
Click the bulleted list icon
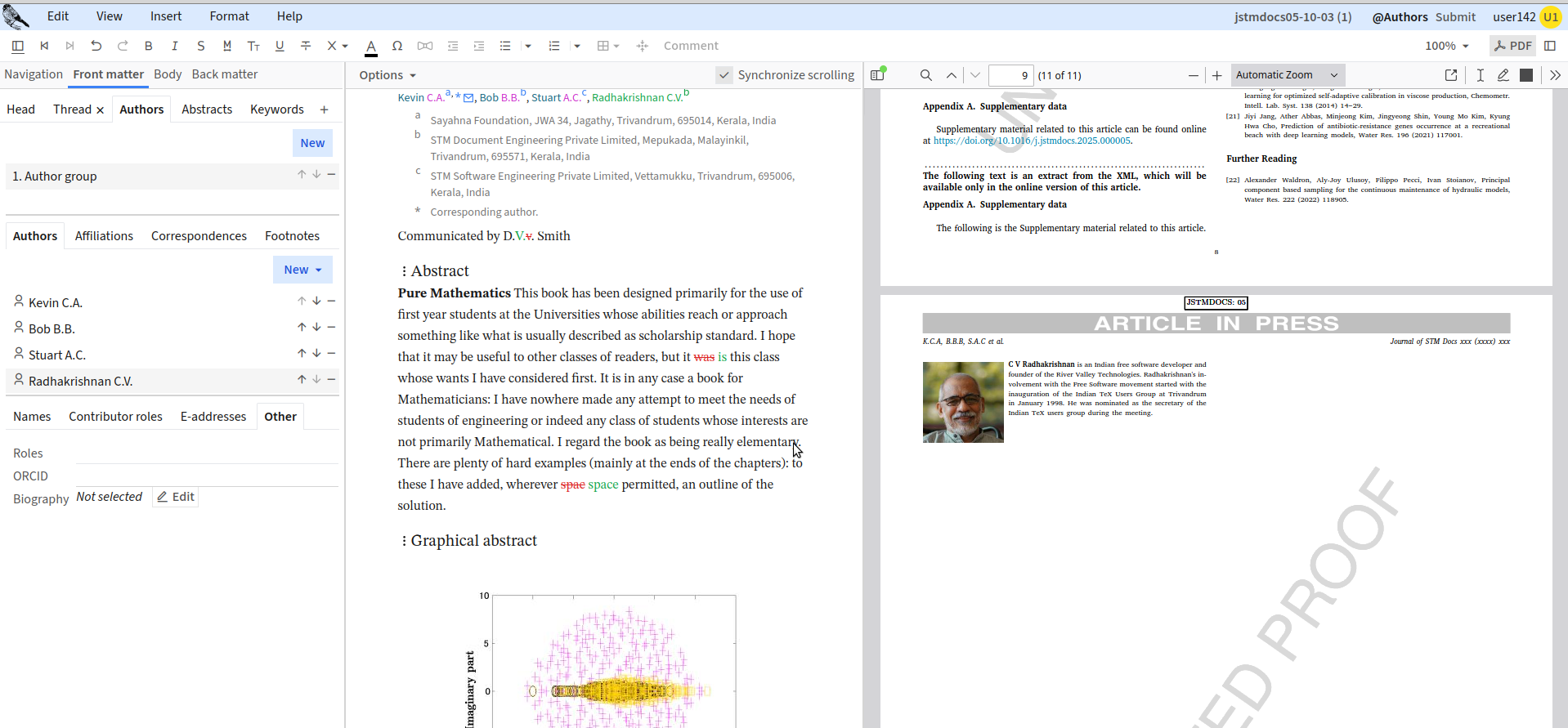tap(505, 46)
